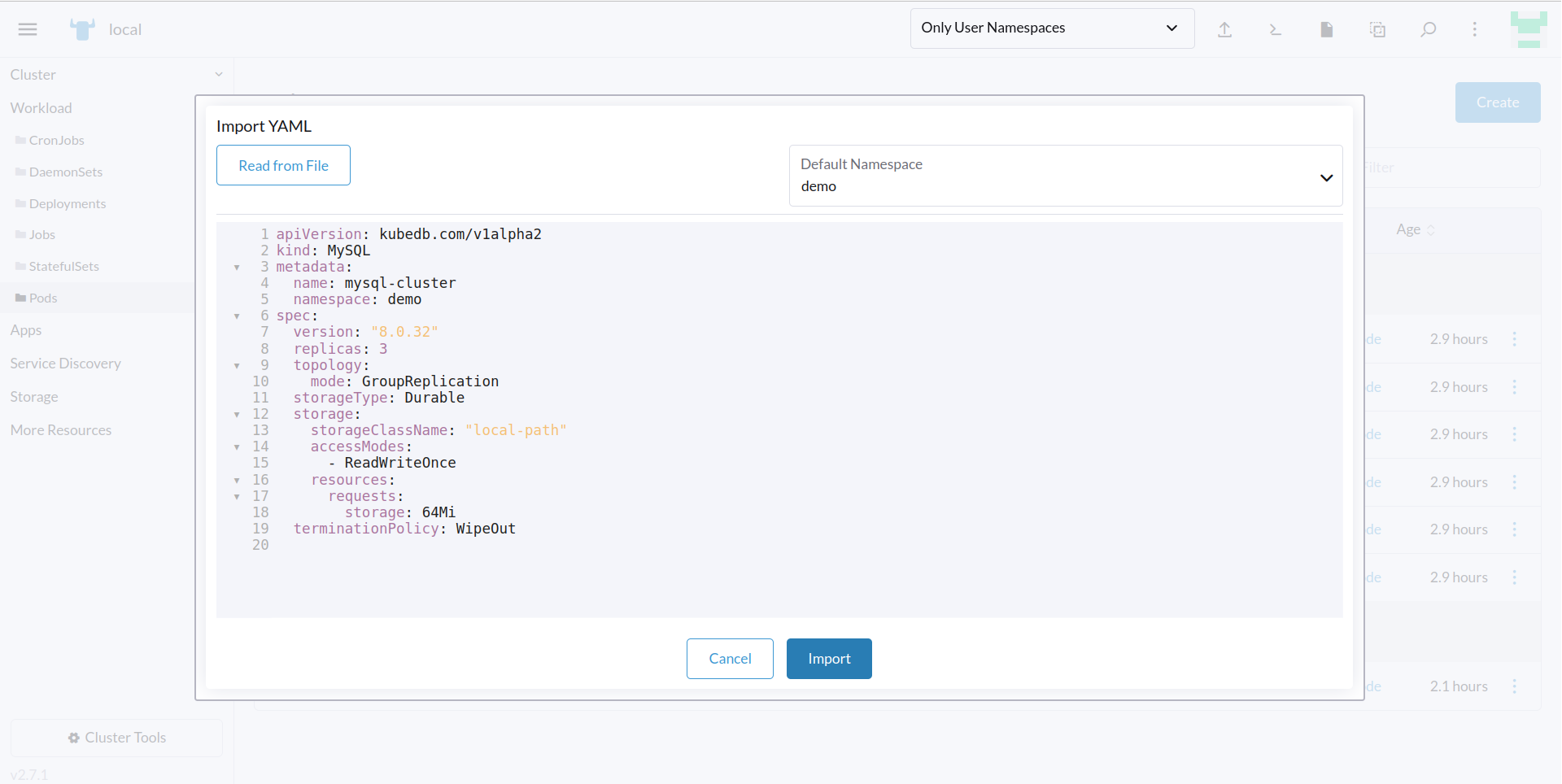The height and width of the screenshot is (784, 1562).
Task: Collapse the Cluster sidebar section
Action: [218, 75]
